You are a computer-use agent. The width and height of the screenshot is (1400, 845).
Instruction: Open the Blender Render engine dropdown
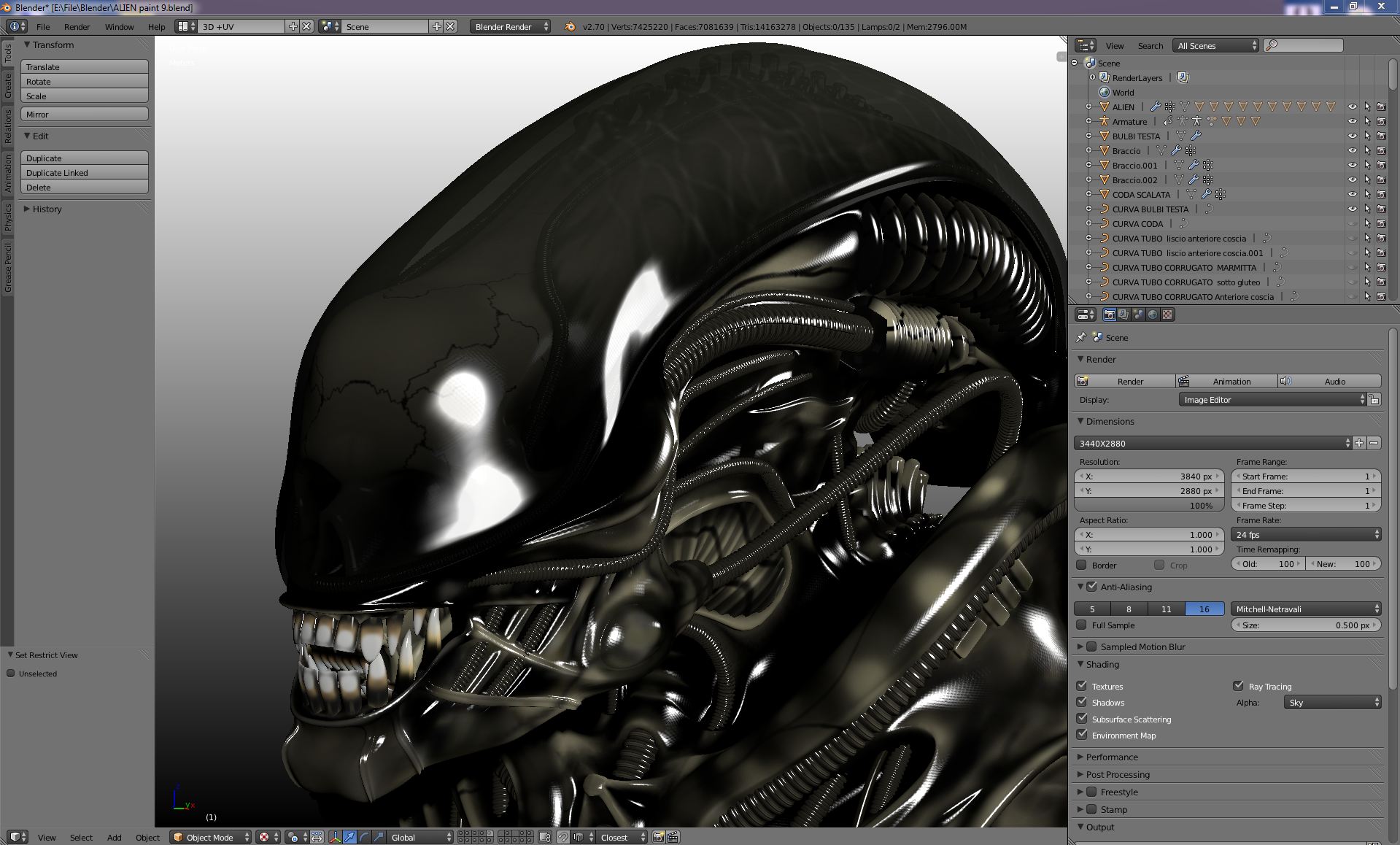(510, 26)
